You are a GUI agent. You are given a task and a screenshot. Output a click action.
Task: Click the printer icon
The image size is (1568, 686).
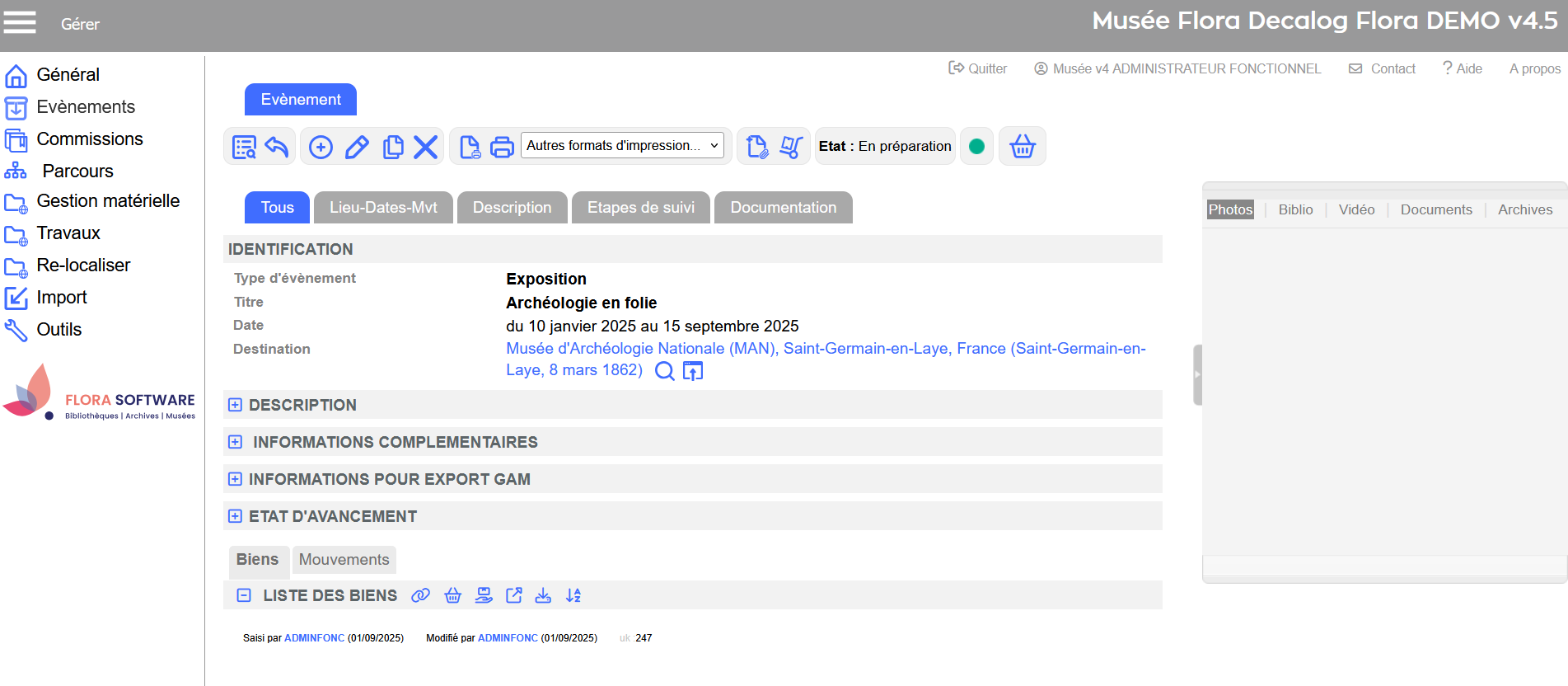click(x=502, y=147)
